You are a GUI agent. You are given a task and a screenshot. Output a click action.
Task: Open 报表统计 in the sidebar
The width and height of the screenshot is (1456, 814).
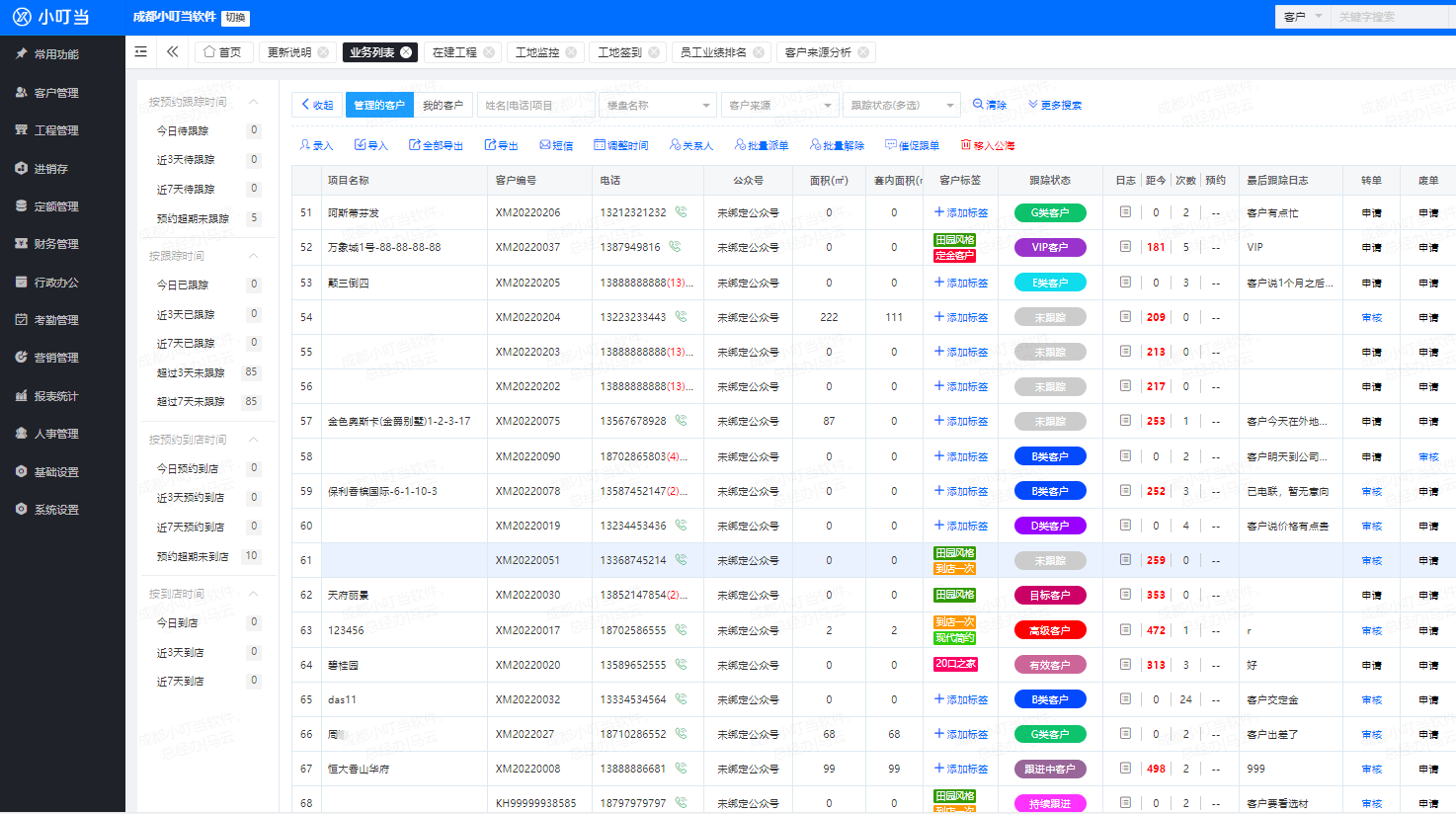[x=56, y=396]
